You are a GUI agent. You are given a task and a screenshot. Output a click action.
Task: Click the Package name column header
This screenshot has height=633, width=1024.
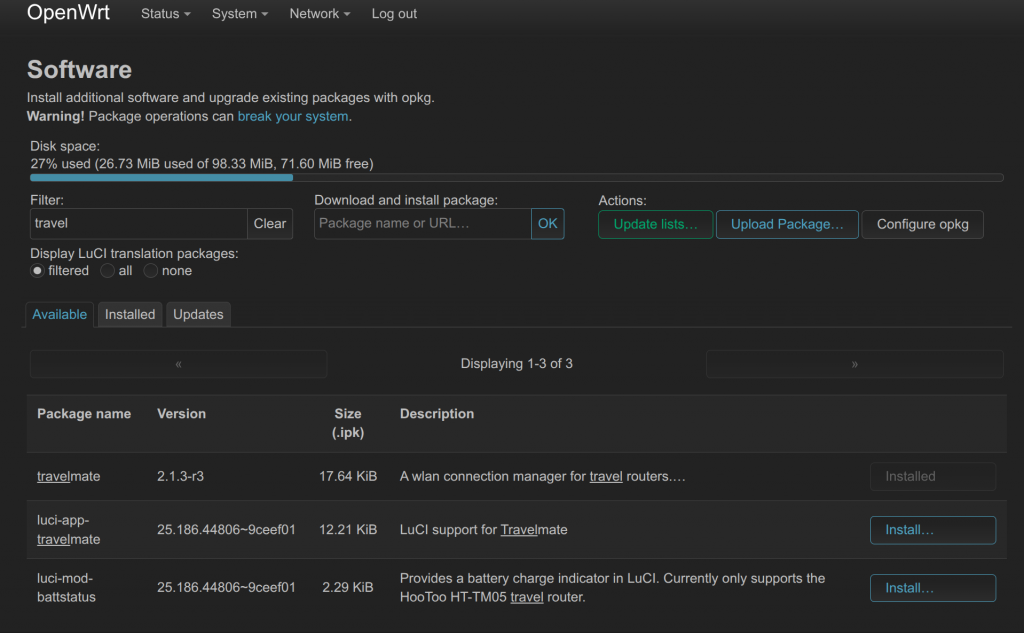[84, 414]
